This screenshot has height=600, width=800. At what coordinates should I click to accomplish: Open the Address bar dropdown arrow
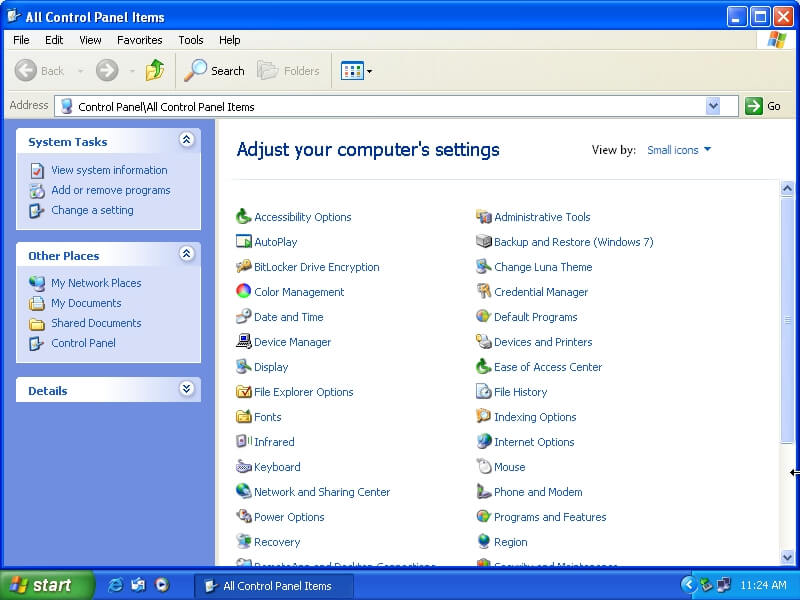point(713,106)
